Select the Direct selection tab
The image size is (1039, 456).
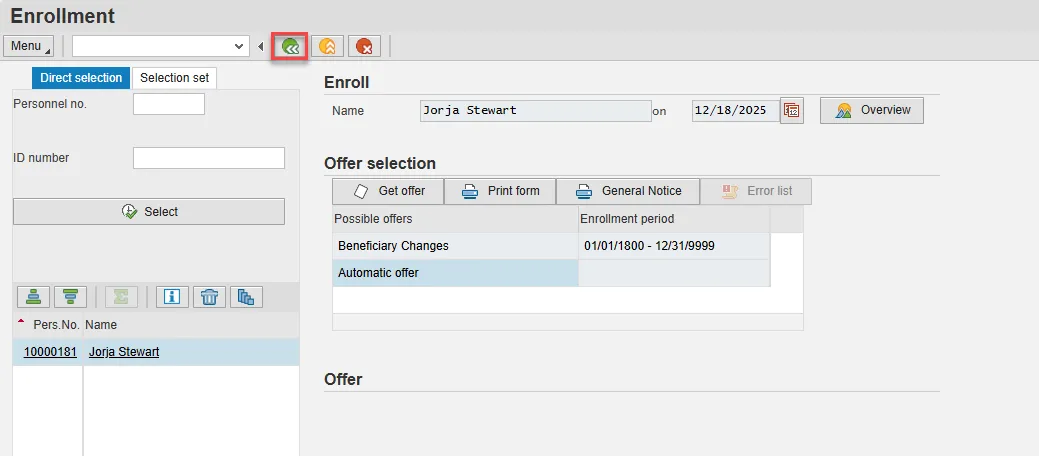[x=81, y=78]
